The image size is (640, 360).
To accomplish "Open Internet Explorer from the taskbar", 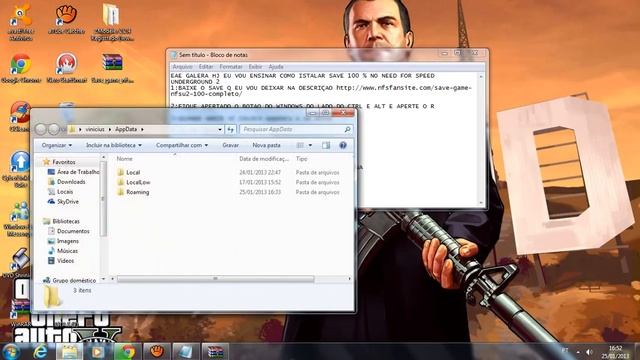I will tap(40, 351).
